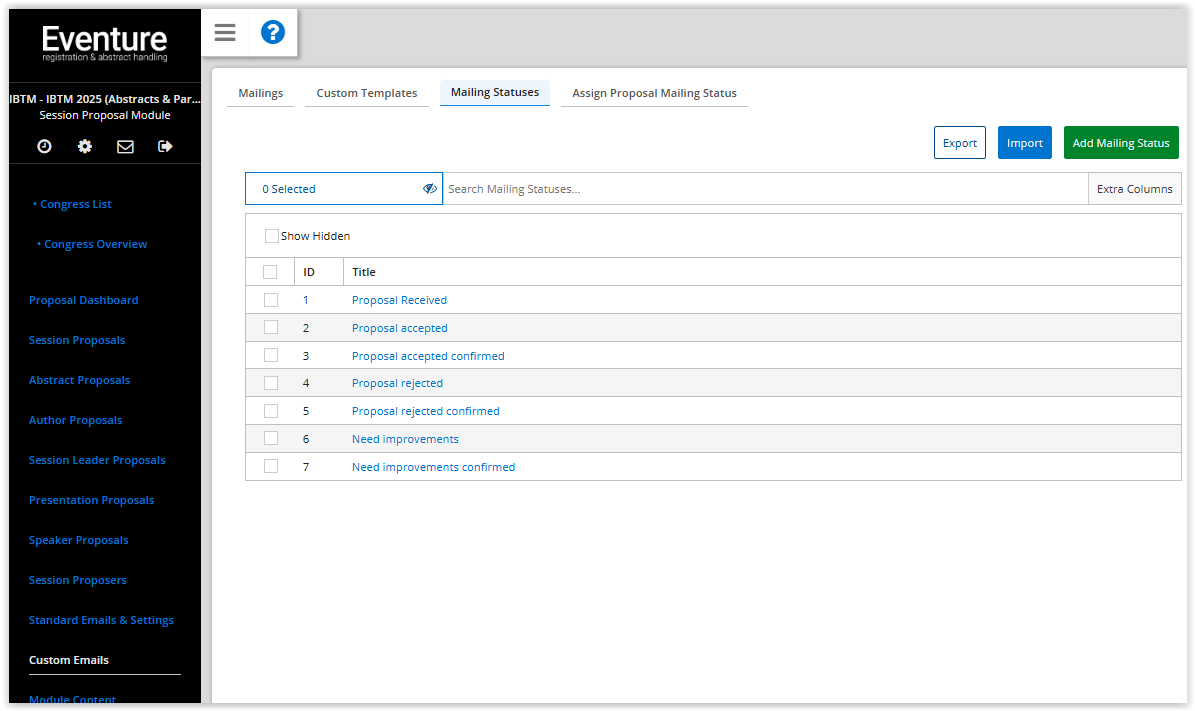The width and height of the screenshot is (1195, 711).
Task: Open the clock/history icon in the sidebar
Action: tap(43, 146)
